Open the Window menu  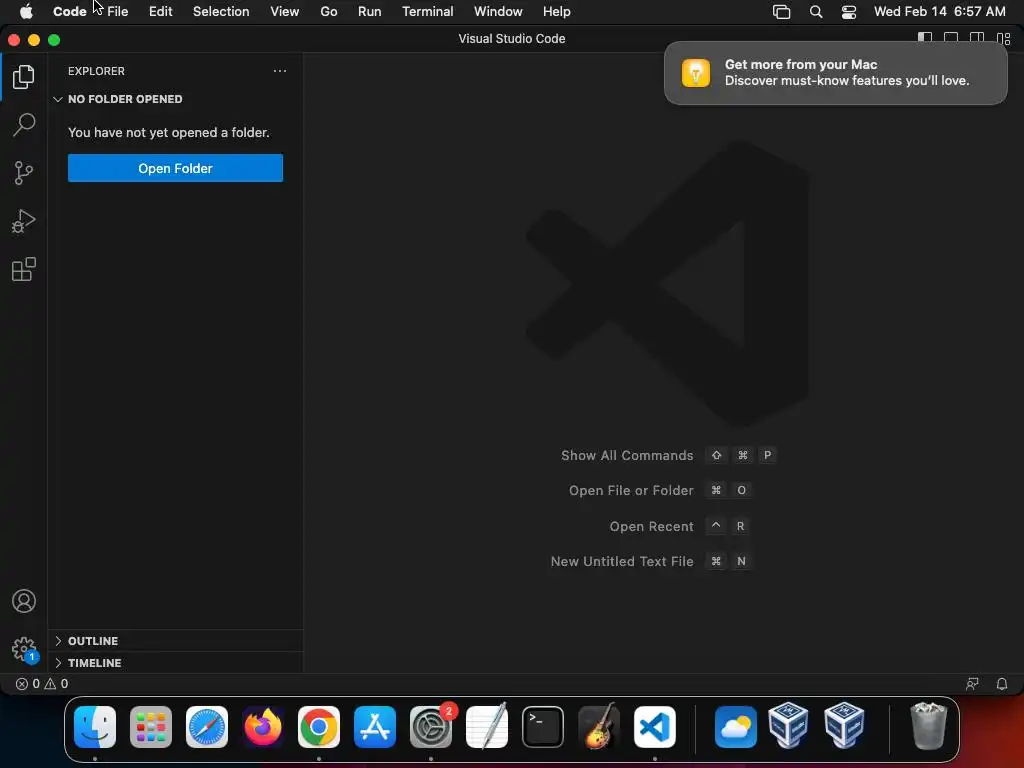coord(498,11)
